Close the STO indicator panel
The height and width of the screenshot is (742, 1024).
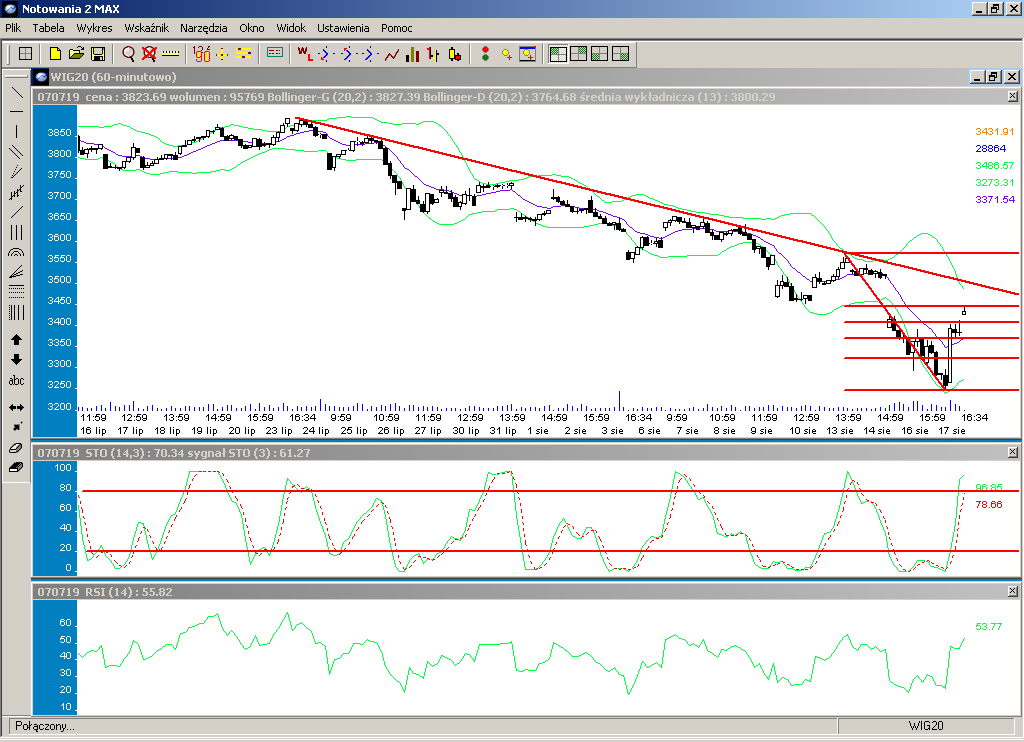click(x=1012, y=453)
